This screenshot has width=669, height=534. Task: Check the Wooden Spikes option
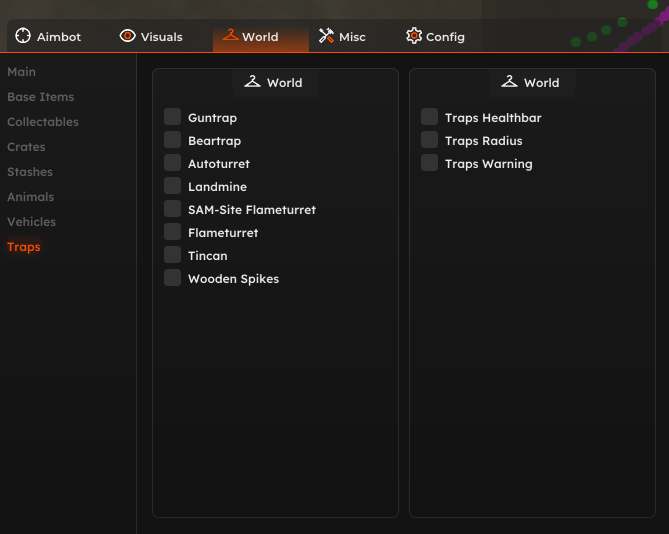click(x=173, y=278)
